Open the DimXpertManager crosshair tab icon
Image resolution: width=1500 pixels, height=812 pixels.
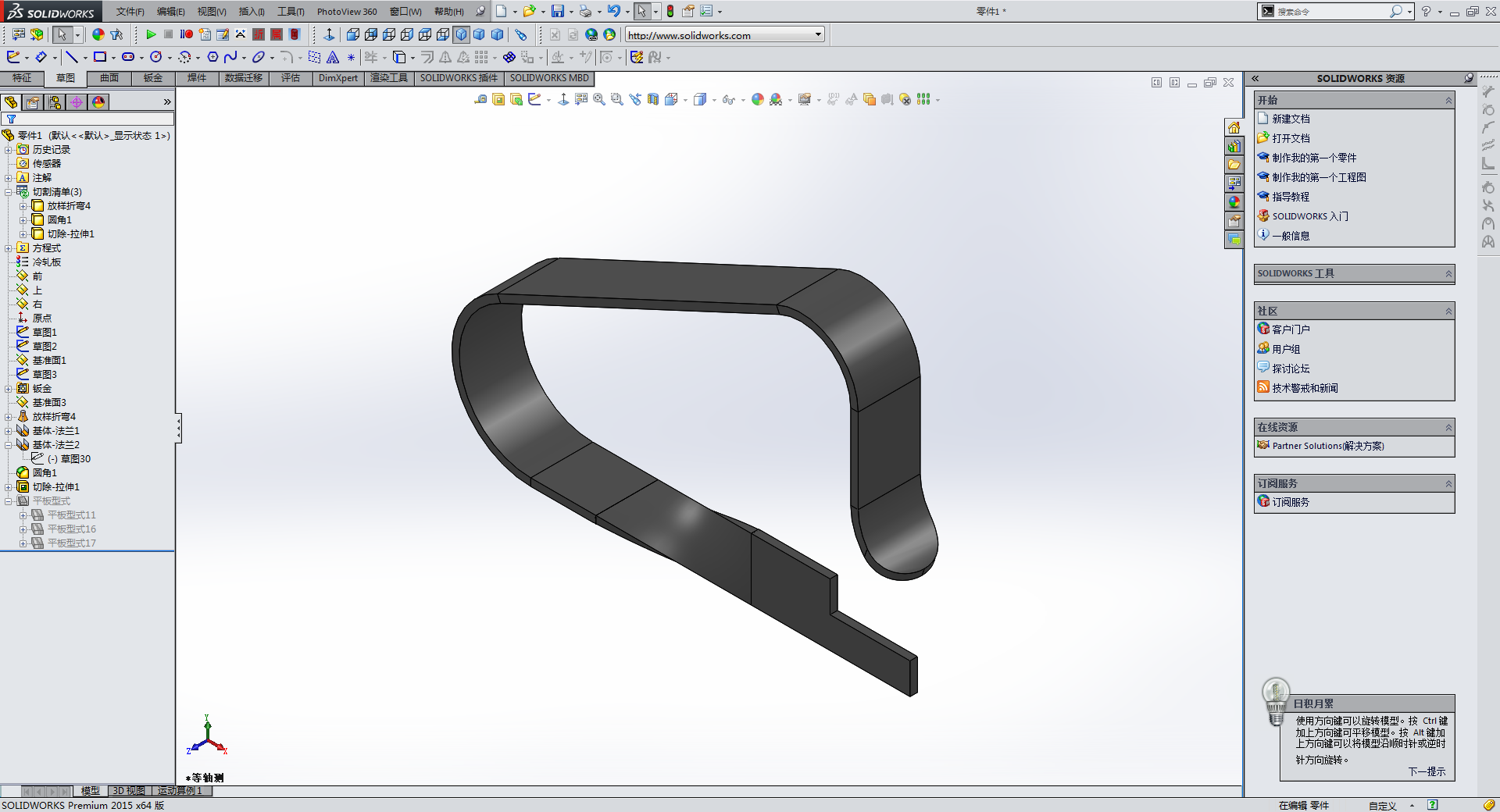pos(77,102)
